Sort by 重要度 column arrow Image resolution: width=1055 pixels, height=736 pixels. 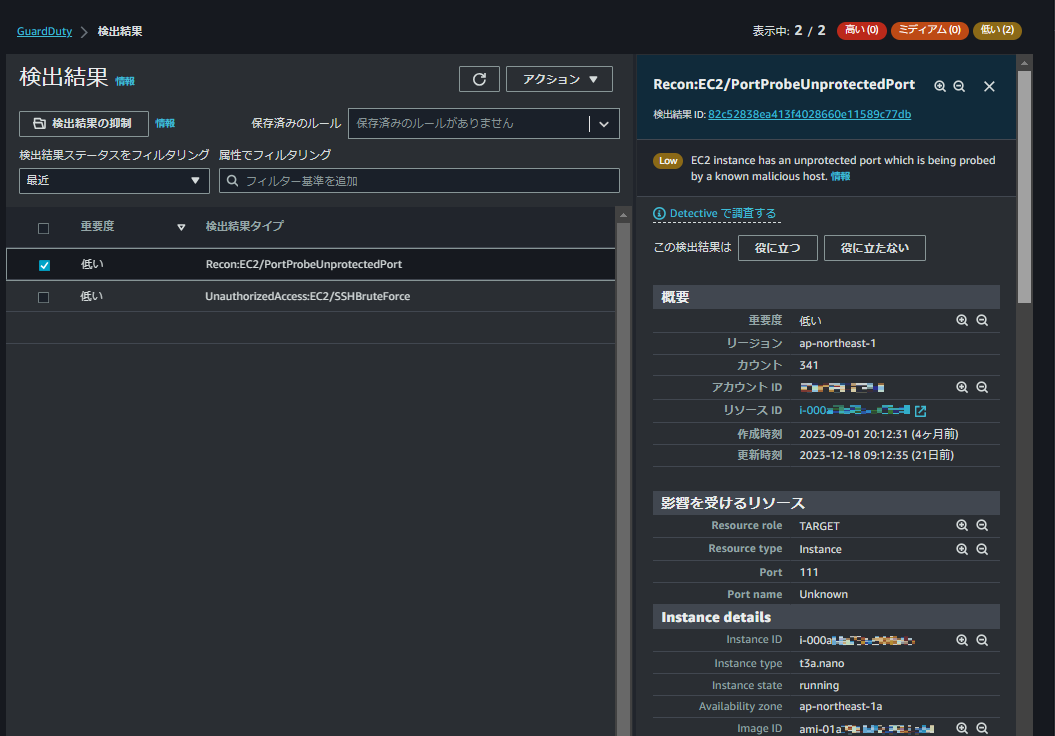coord(181,228)
